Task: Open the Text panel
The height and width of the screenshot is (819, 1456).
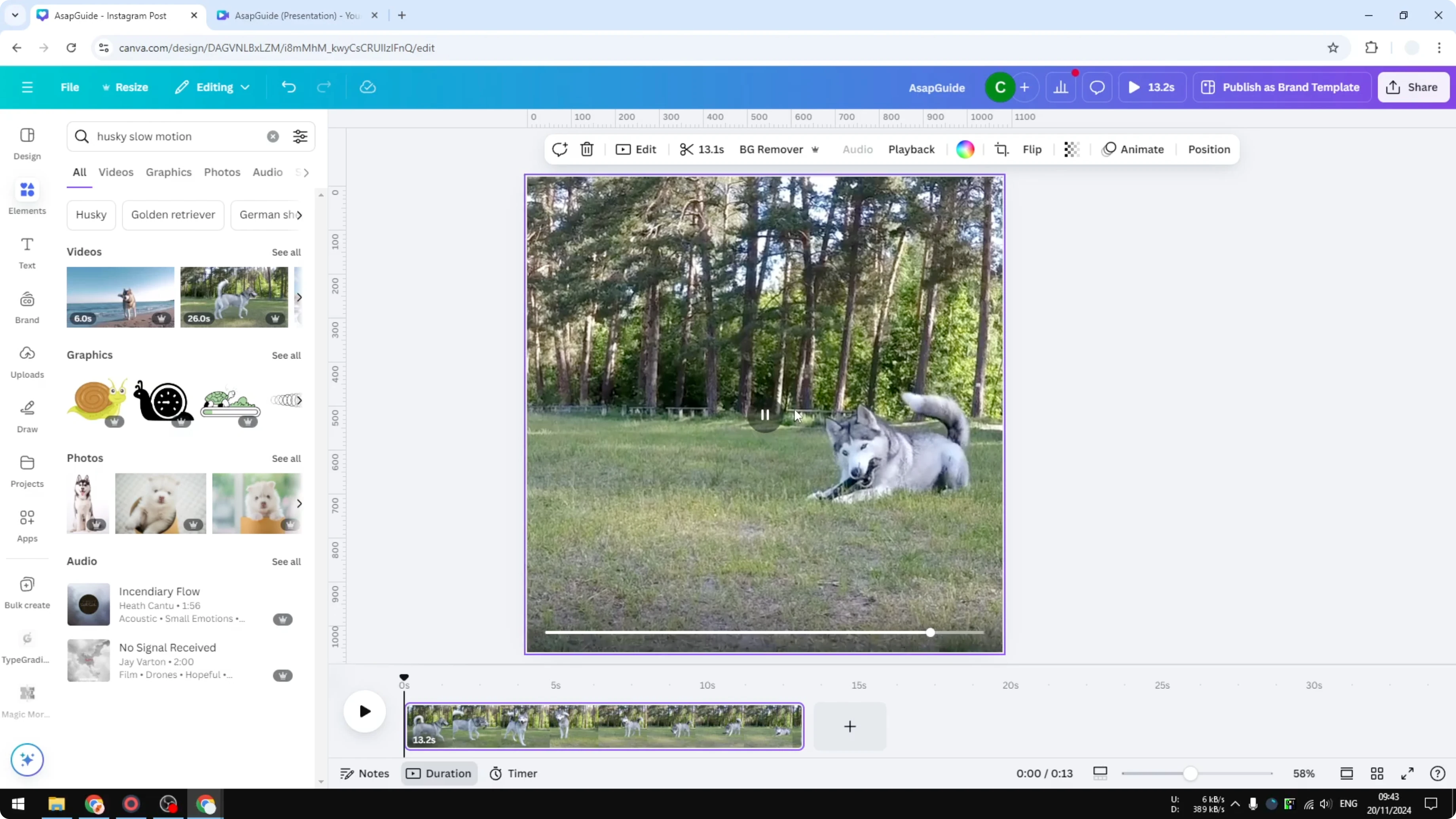Action: point(27,252)
